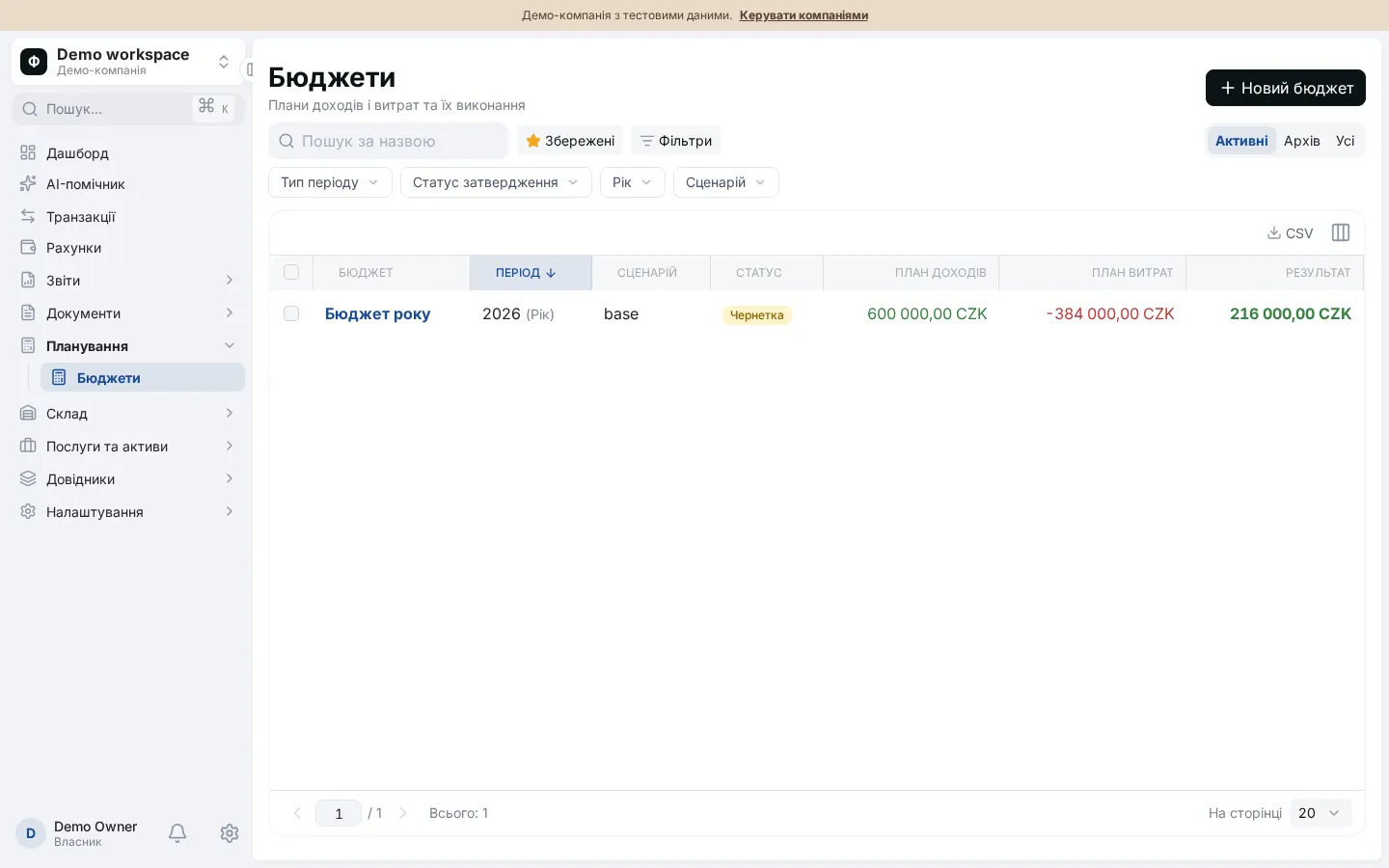Select all budgets with header checkbox
This screenshot has width=1389, height=868.
pyautogui.click(x=291, y=272)
